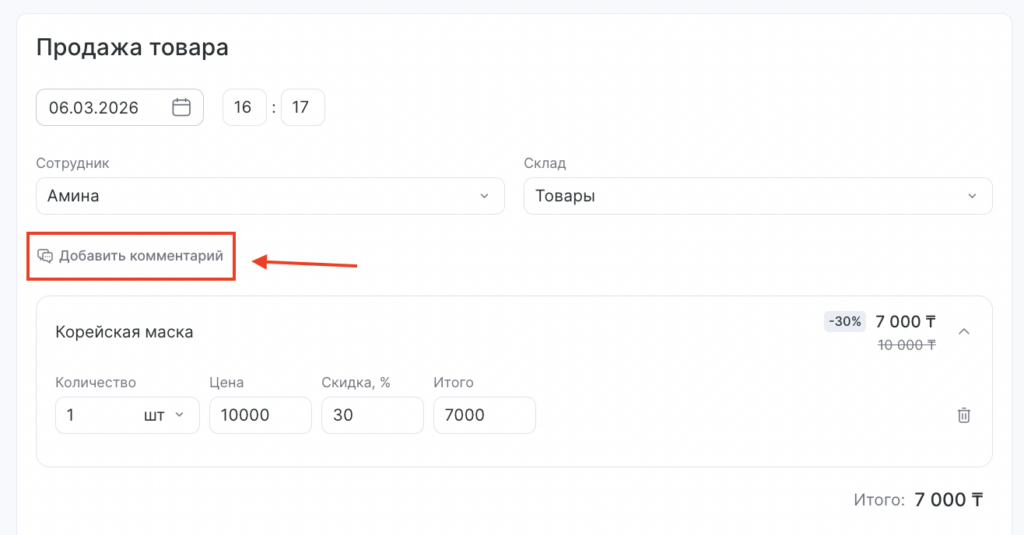Click the hours field showing 16
Image resolution: width=1024 pixels, height=535 pixels.
244,108
